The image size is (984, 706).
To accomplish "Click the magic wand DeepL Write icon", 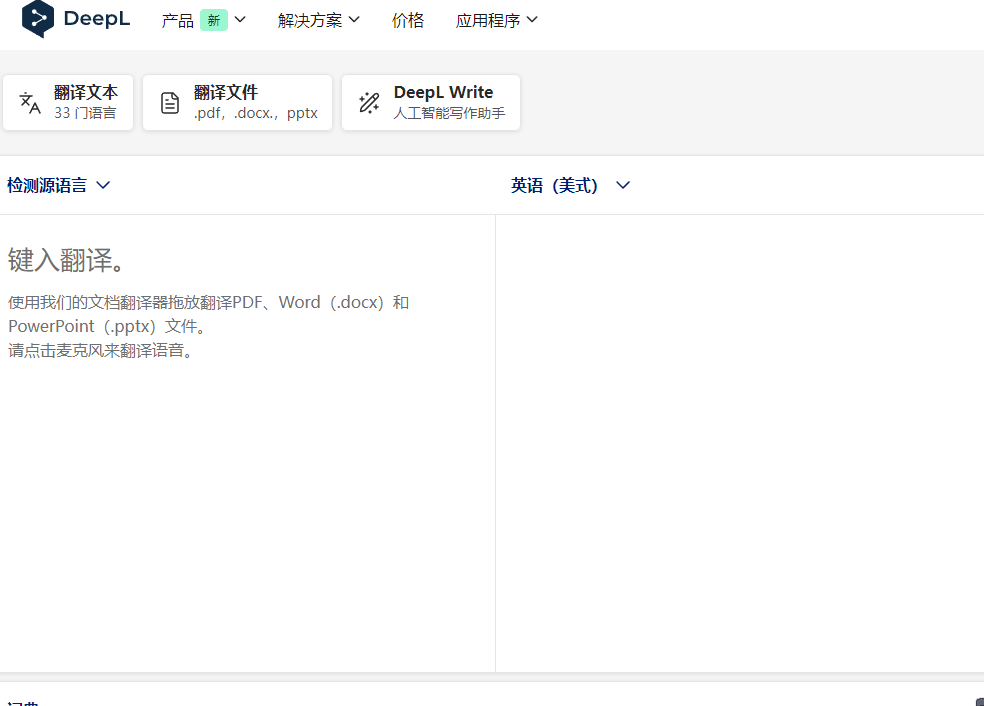I will coord(369,103).
